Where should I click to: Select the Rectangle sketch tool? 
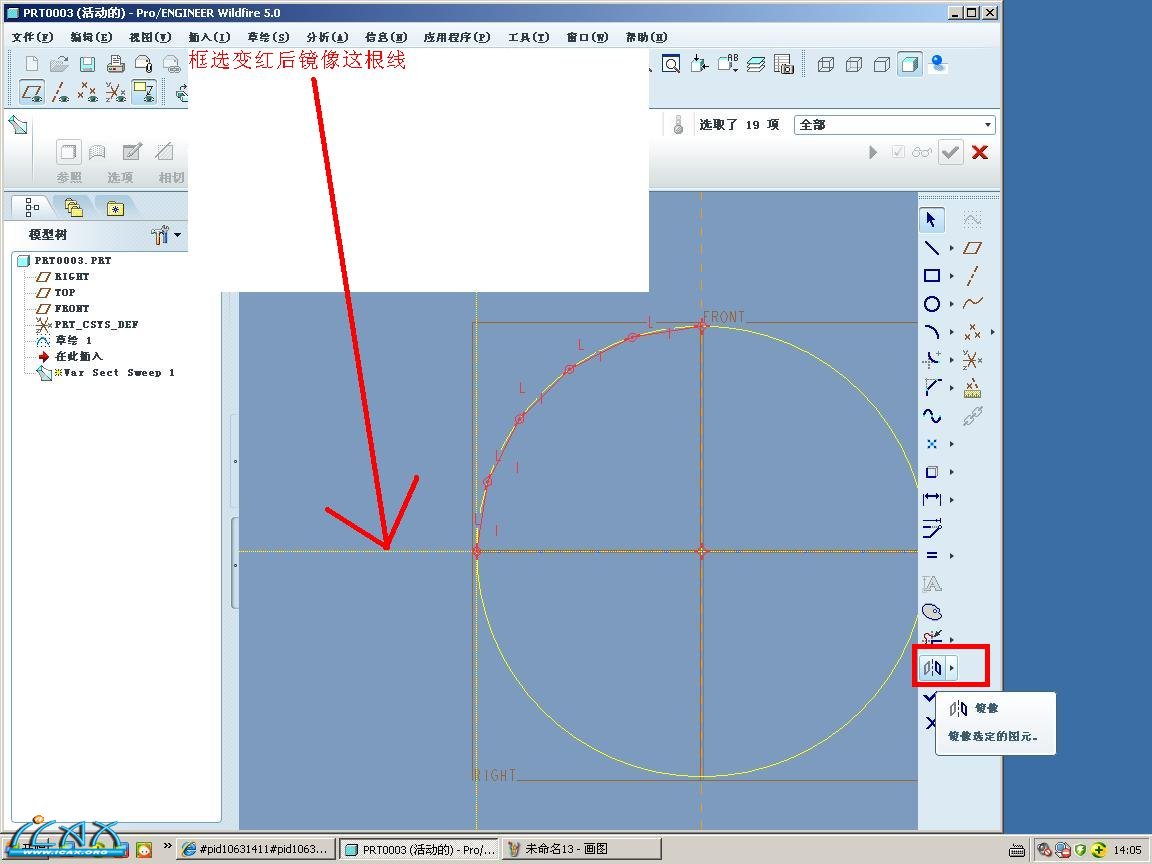932,276
